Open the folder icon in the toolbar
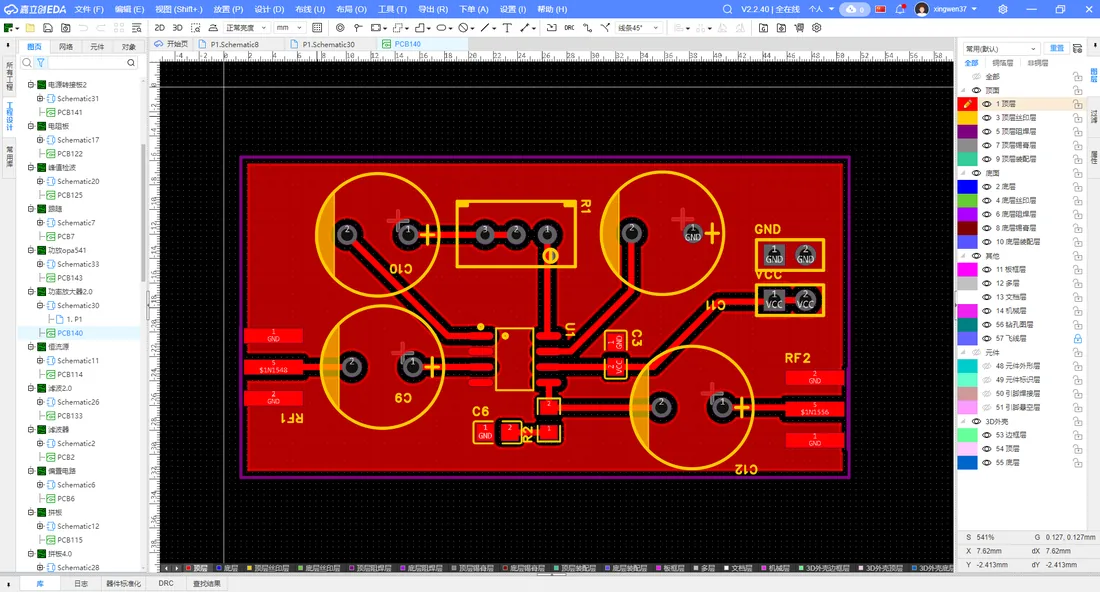Image resolution: width=1100 pixels, height=592 pixels. tap(30, 28)
